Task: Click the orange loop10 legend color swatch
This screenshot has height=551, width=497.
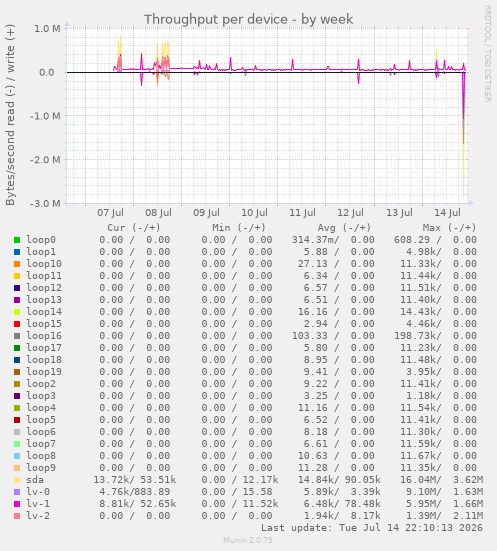Action: coord(17,264)
